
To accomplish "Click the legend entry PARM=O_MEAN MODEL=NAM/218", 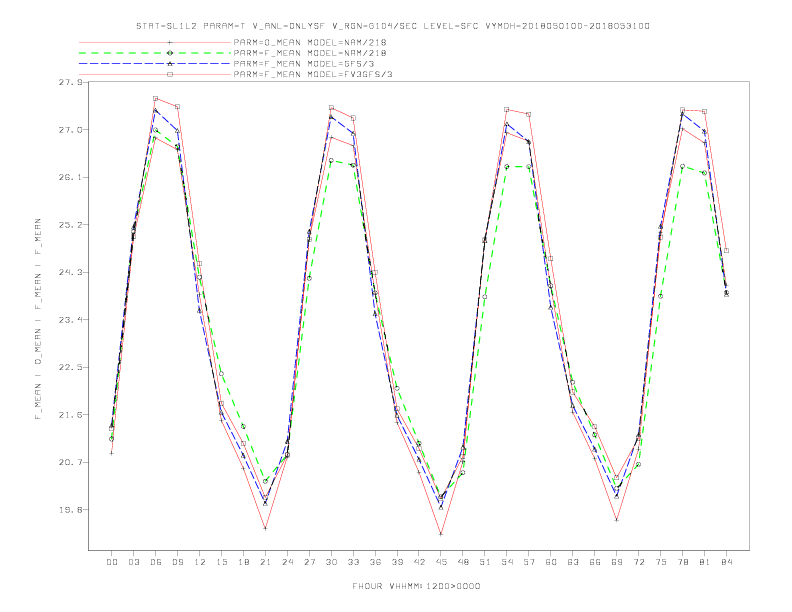I will point(310,42).
